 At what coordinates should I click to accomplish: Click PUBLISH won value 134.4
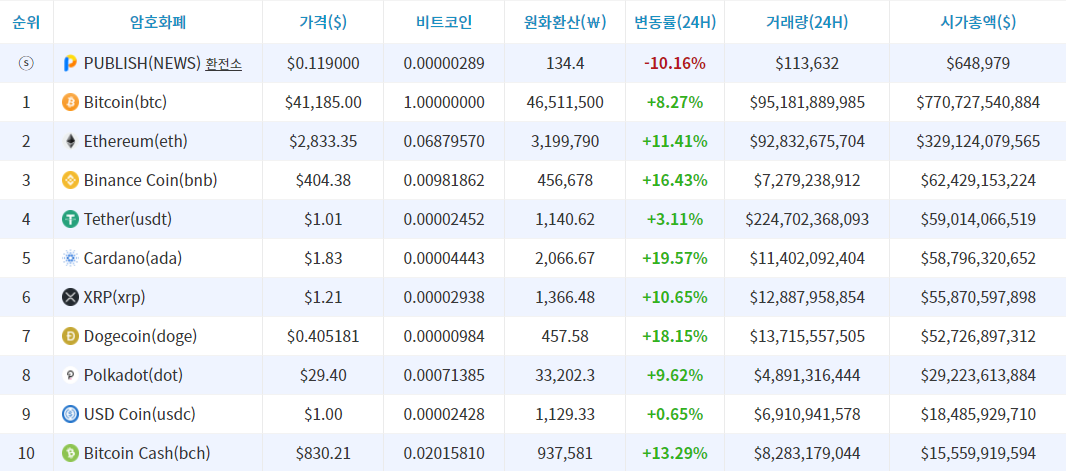pos(564,64)
